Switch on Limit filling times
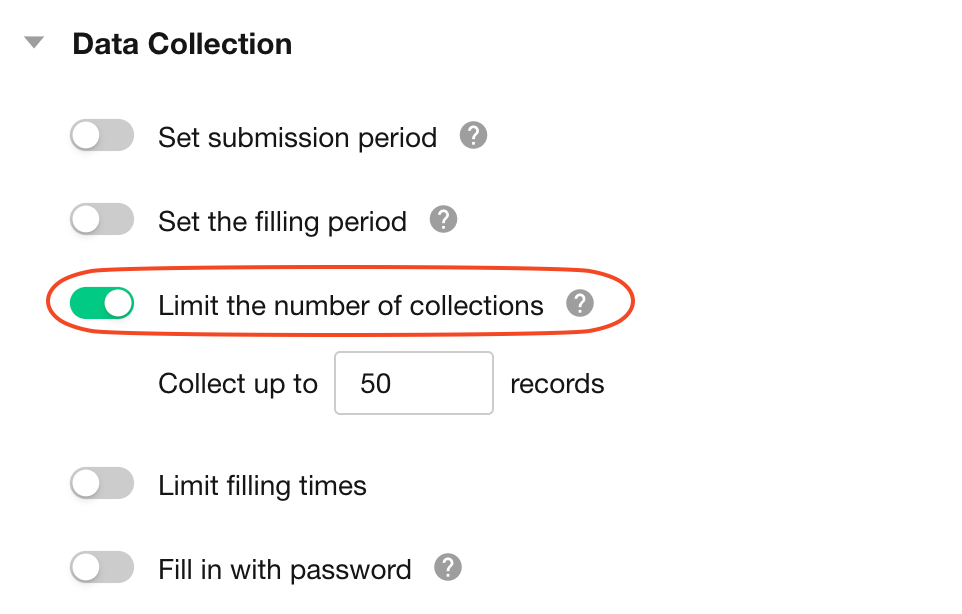Image resolution: width=962 pixels, height=614 pixels. 102,485
